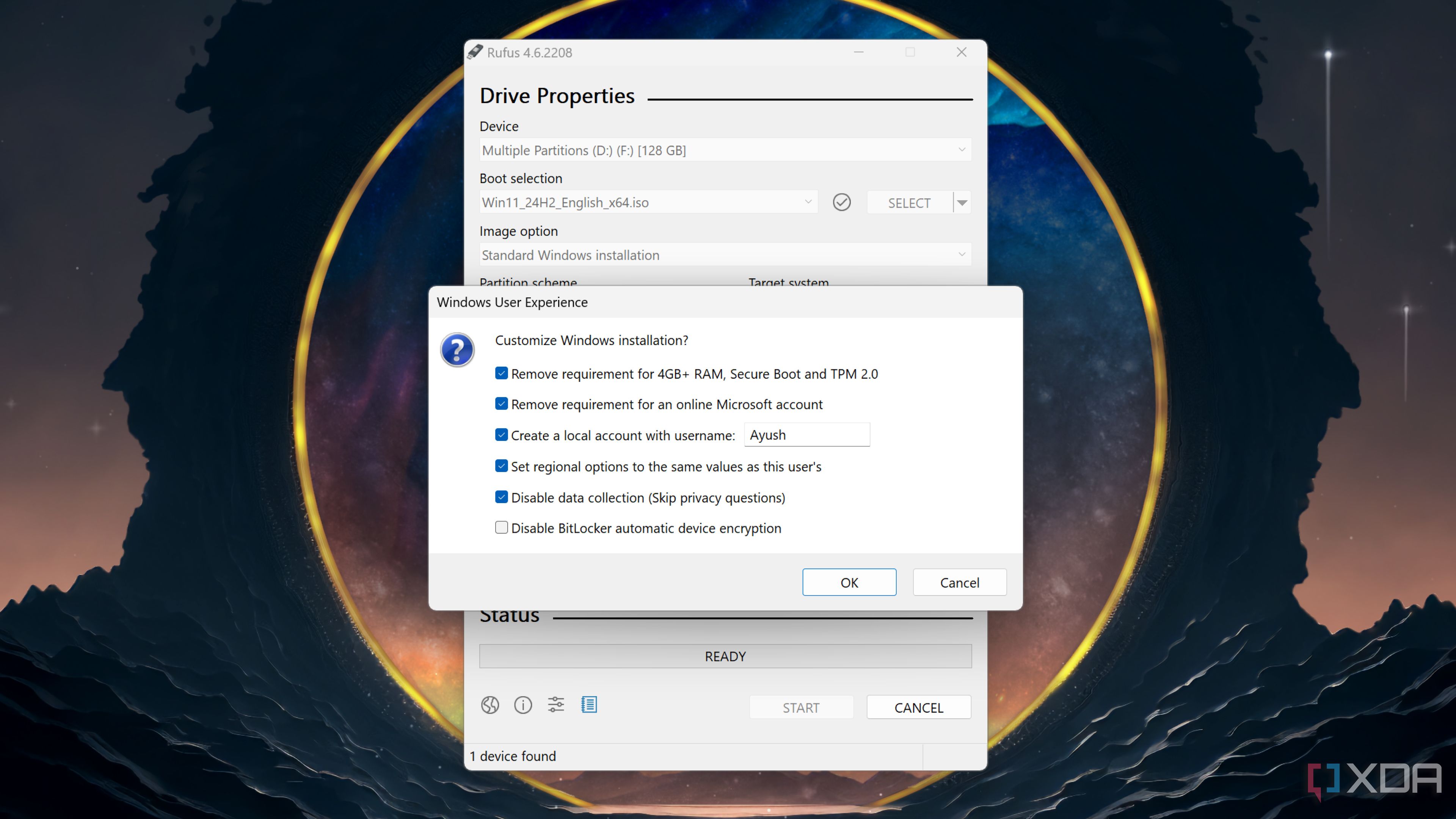This screenshot has height=819, width=1456.
Task: Click the username field containing Ayush
Action: [806, 435]
